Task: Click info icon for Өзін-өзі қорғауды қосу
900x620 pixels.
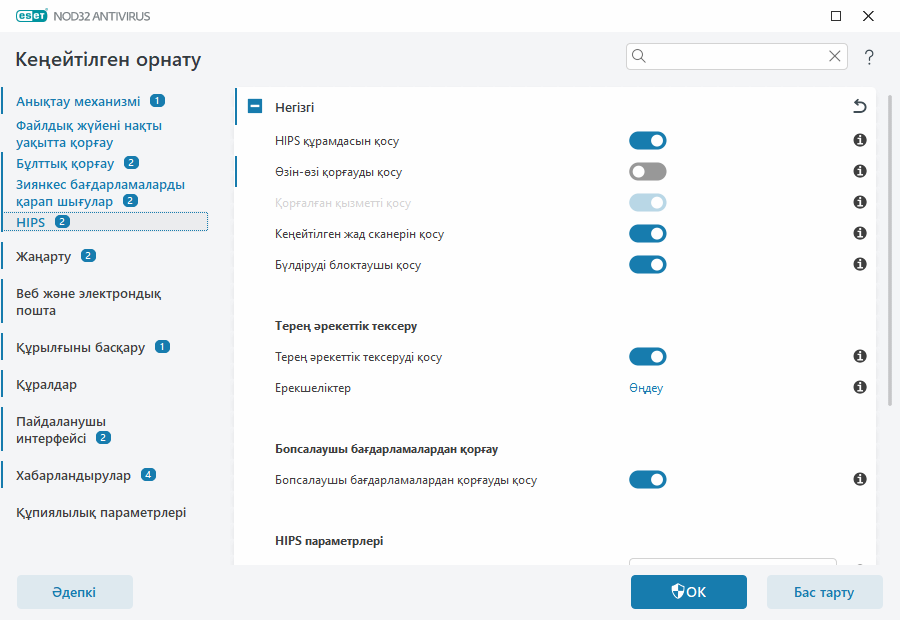Action: tap(859, 172)
